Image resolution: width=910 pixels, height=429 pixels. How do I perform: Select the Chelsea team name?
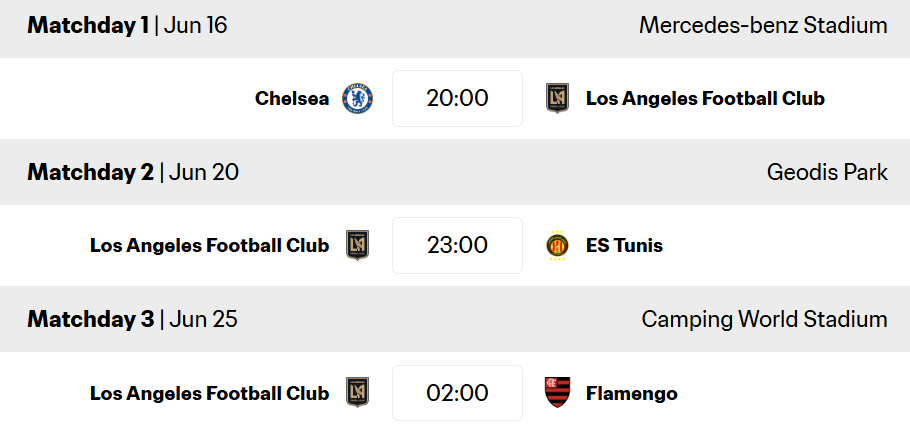pyautogui.click(x=292, y=99)
